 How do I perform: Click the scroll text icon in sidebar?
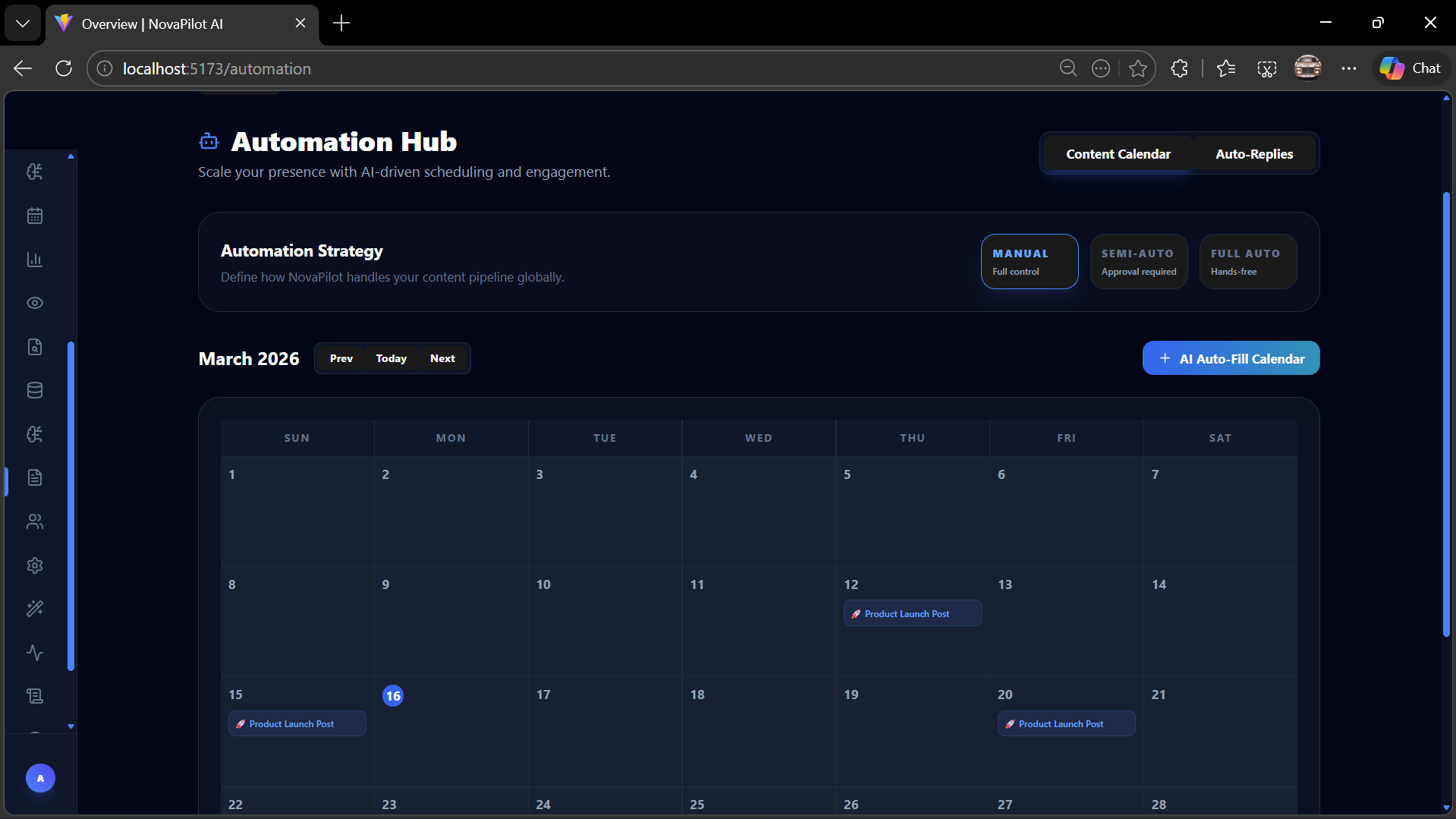[35, 696]
